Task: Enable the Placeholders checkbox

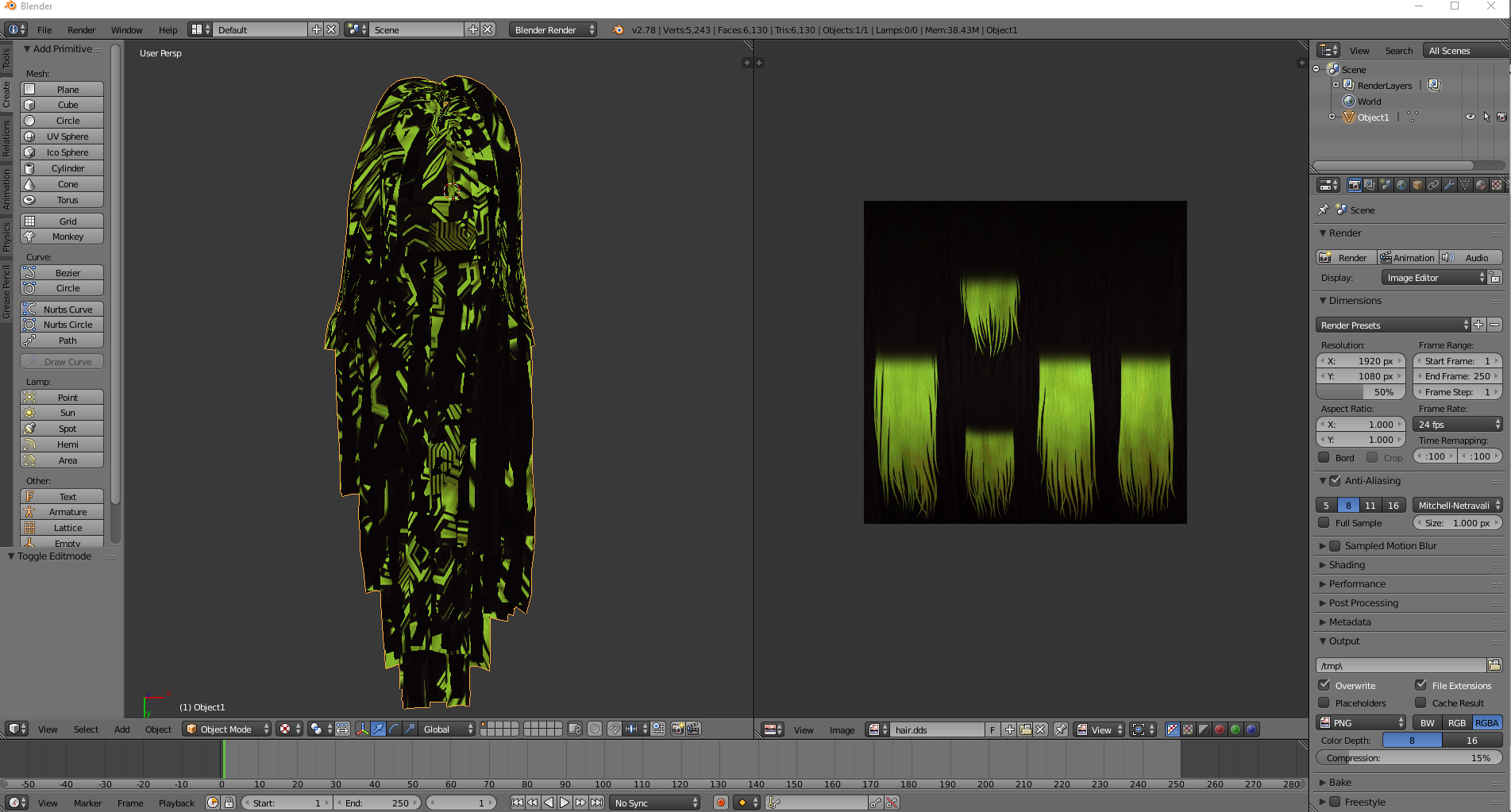Action: point(1324,702)
